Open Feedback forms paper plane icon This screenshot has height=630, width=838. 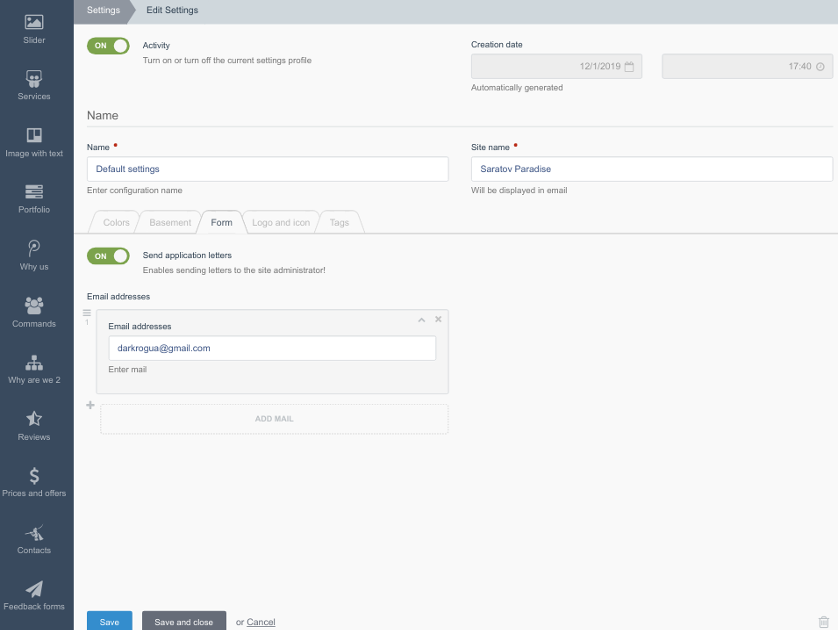34,589
